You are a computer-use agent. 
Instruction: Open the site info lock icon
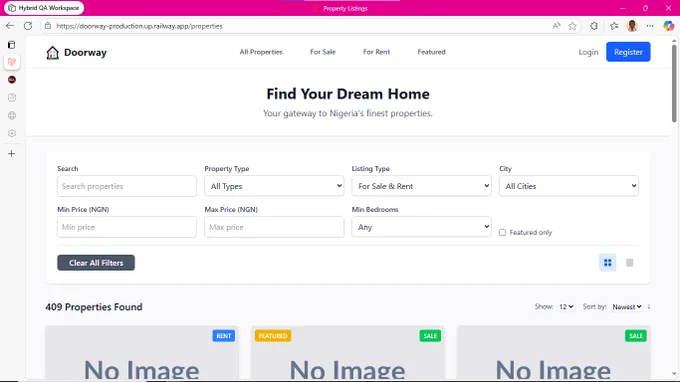click(x=48, y=26)
